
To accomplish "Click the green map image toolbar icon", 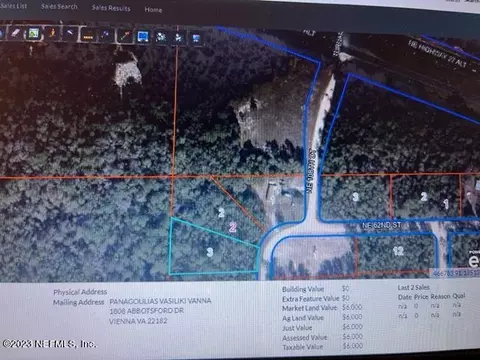I will (x=33, y=33).
